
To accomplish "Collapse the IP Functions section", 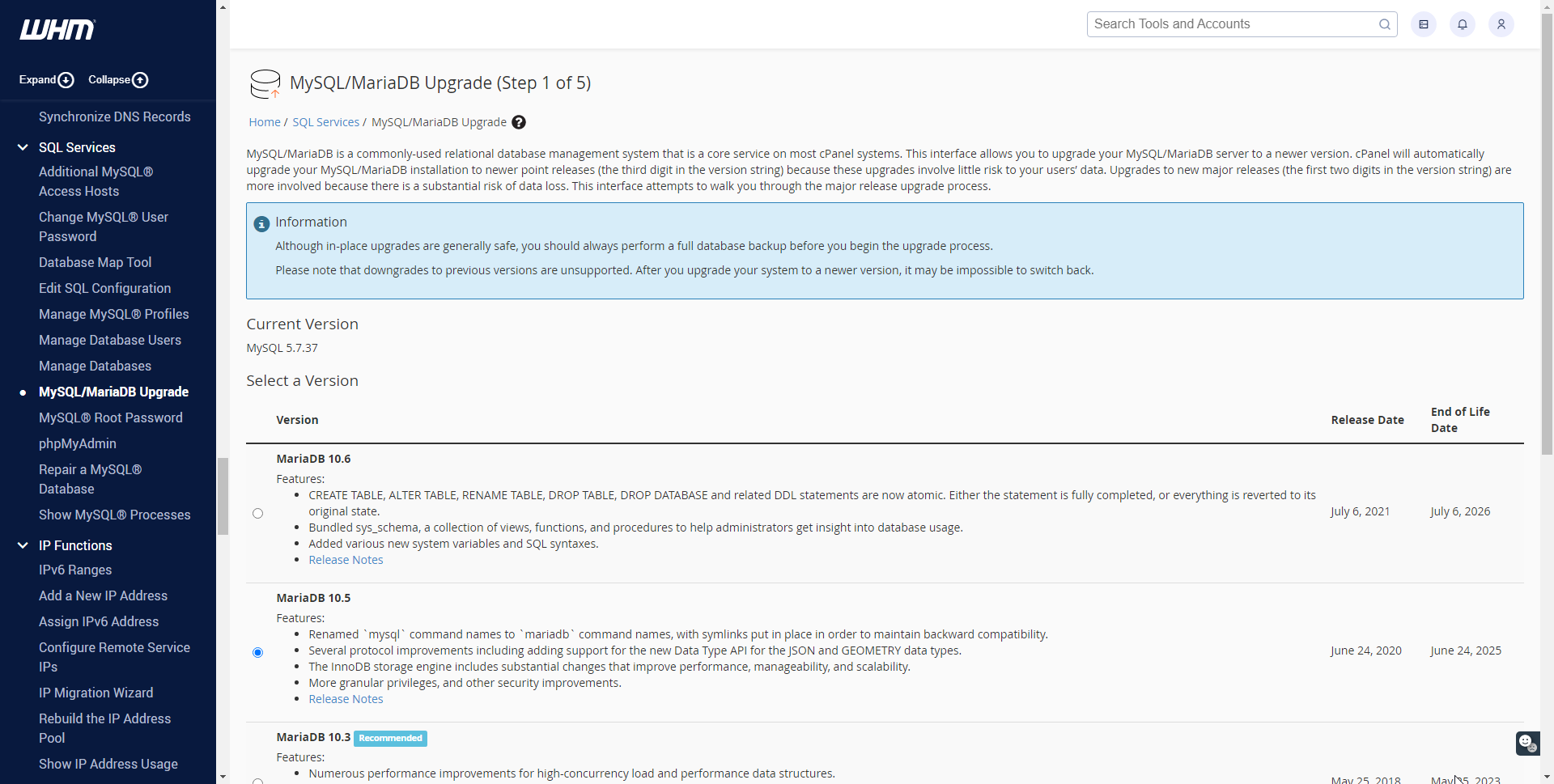I will pos(23,545).
